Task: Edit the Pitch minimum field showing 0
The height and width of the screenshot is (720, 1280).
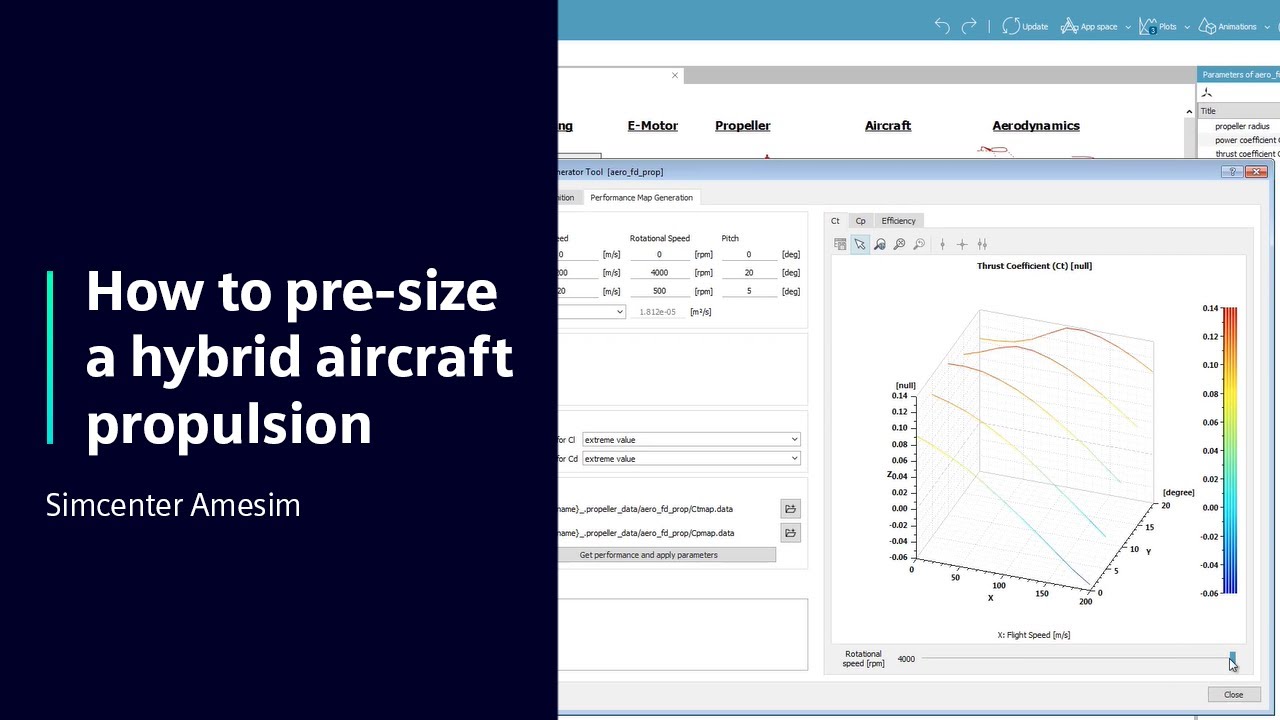Action: (x=748, y=255)
